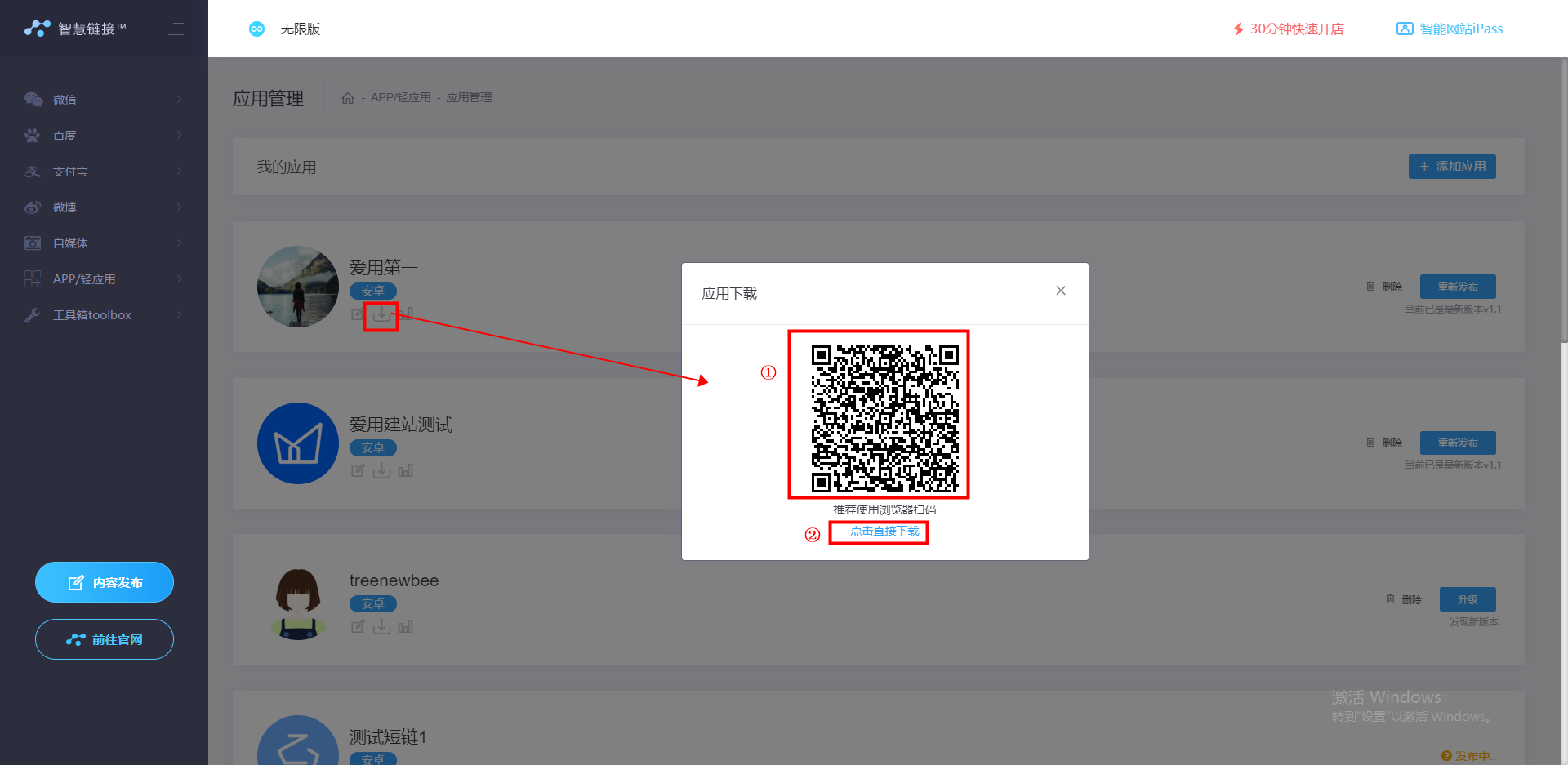The image size is (1568, 765).
Task: Click the infinity 无限版 badge icon
Action: pos(256,29)
